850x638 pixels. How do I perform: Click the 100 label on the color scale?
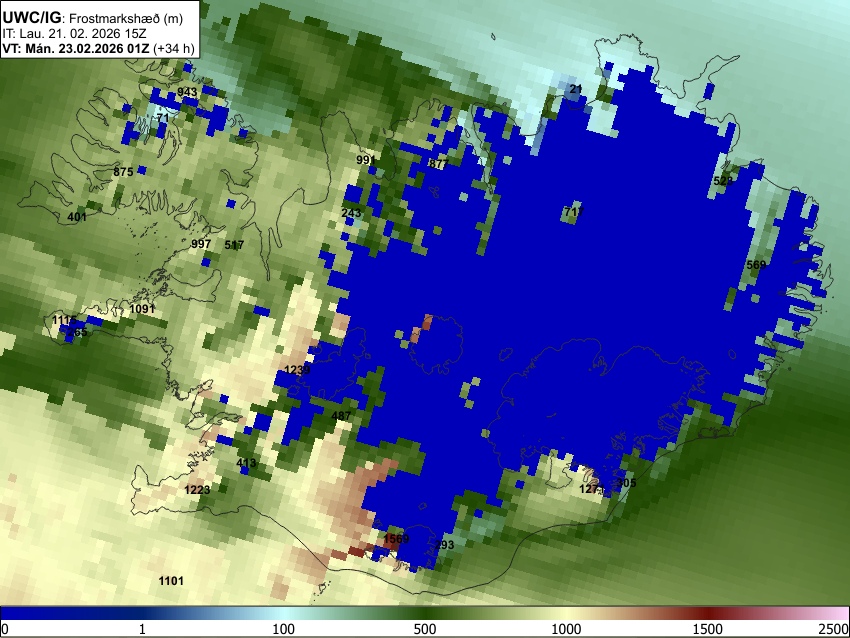[x=284, y=629]
